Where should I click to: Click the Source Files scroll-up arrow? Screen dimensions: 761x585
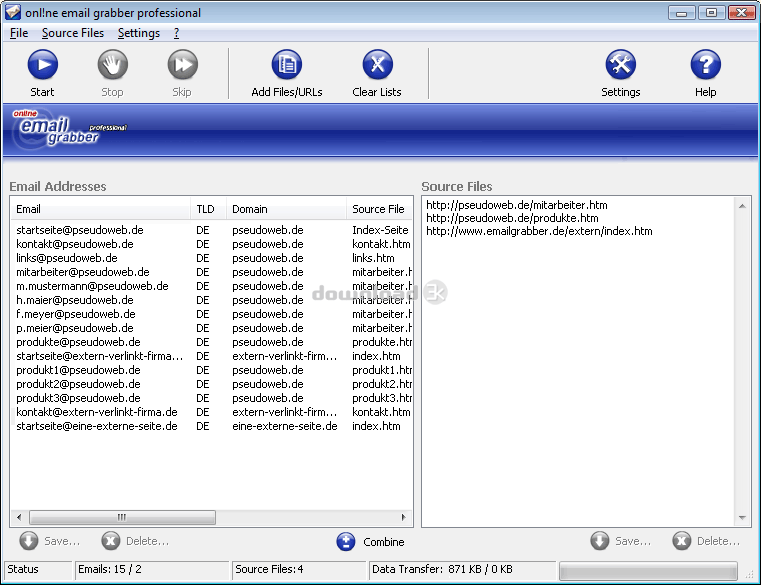pos(743,206)
